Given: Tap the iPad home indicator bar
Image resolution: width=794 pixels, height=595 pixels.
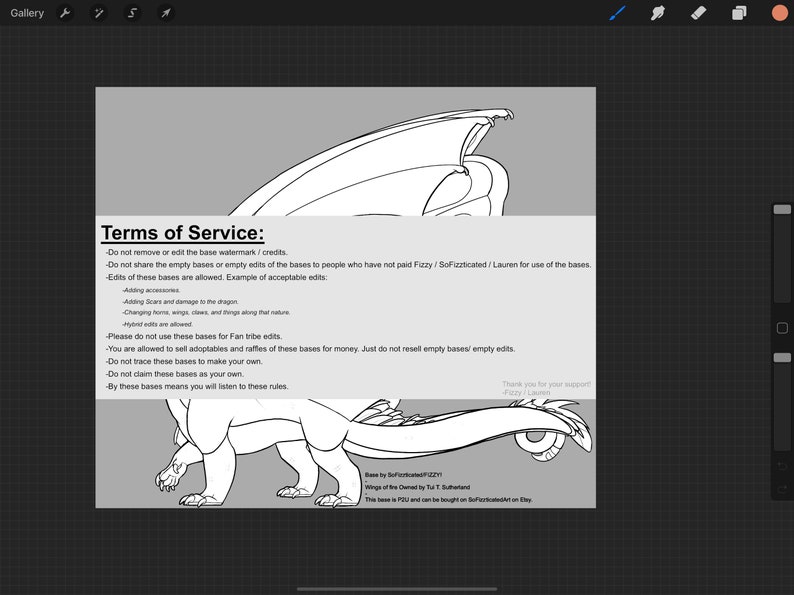Looking at the screenshot, I should 397,589.
